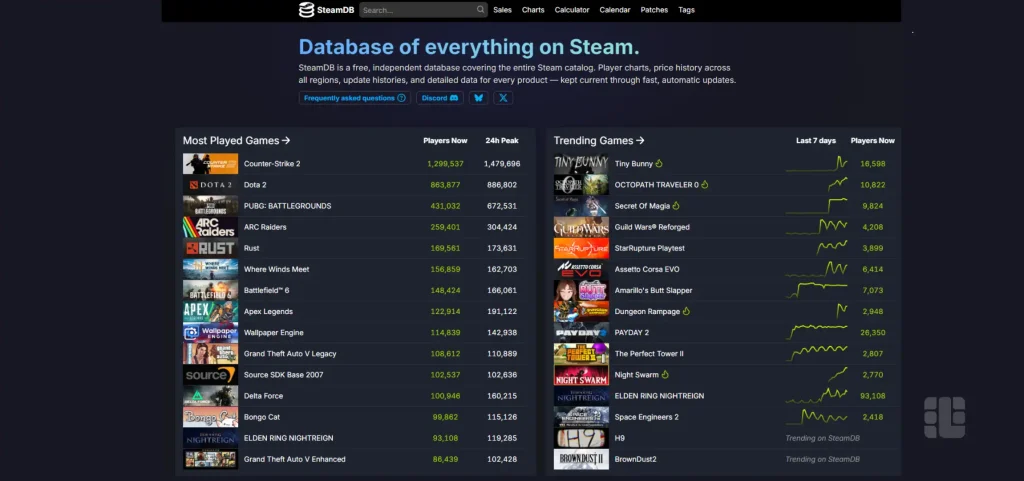Click the fire icon beside Secret Of Magia
This screenshot has width=1024, height=481.
point(676,206)
